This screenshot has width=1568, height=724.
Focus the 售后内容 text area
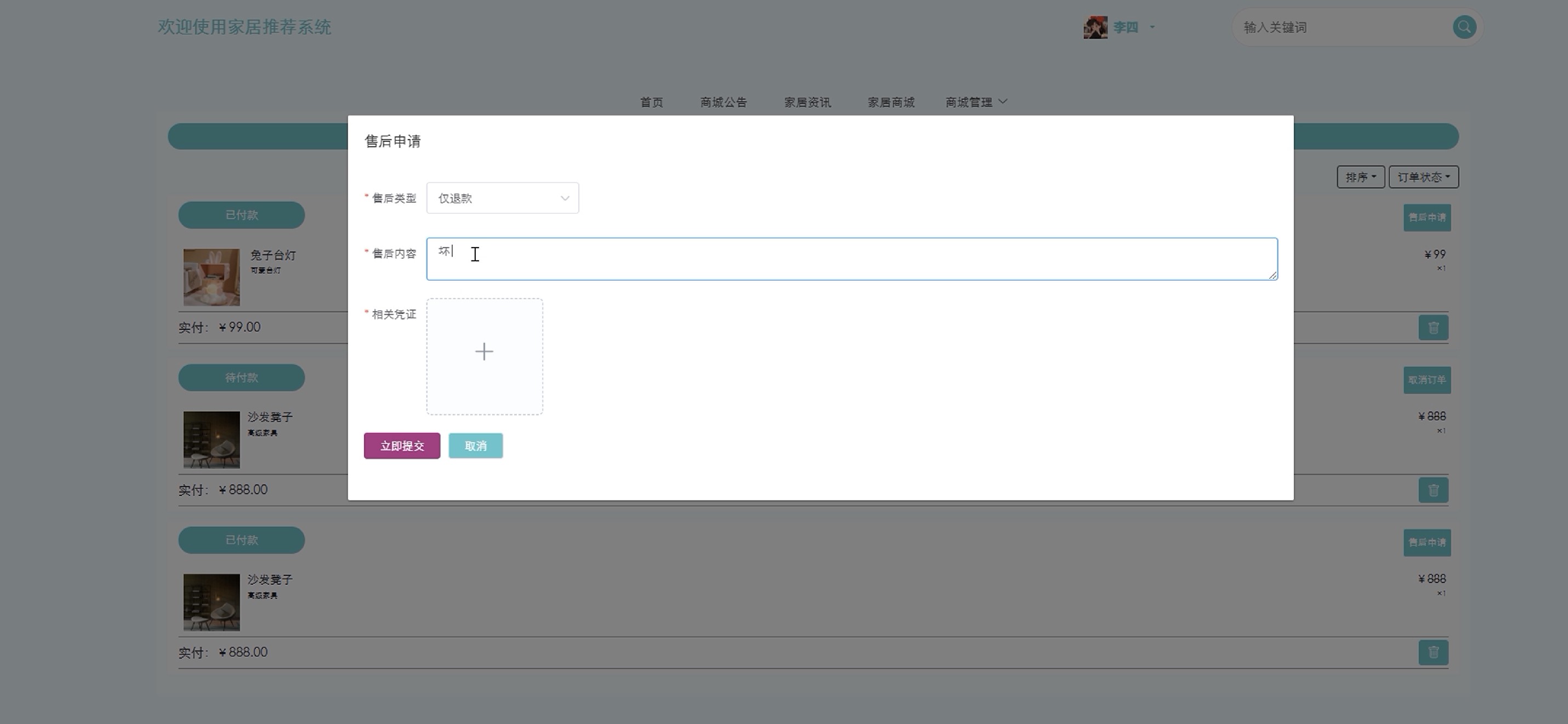pyautogui.click(x=851, y=259)
